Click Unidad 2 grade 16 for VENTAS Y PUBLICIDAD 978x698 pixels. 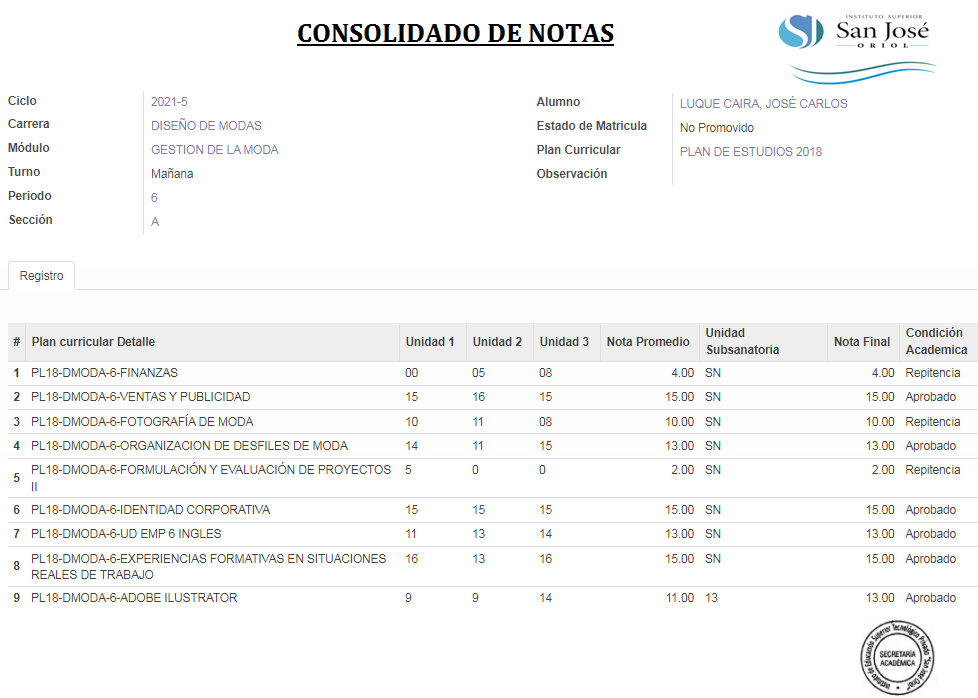478,397
